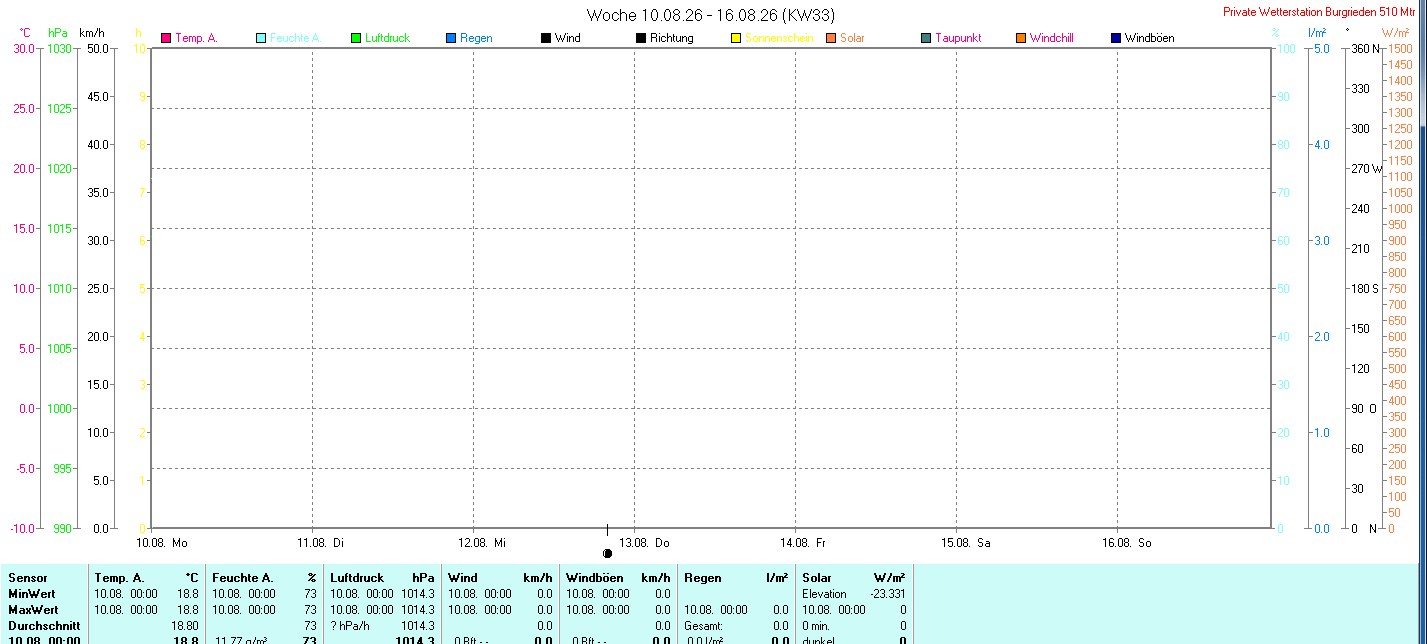Click the Luftdruck table column header
1427x644 pixels.
[357, 578]
